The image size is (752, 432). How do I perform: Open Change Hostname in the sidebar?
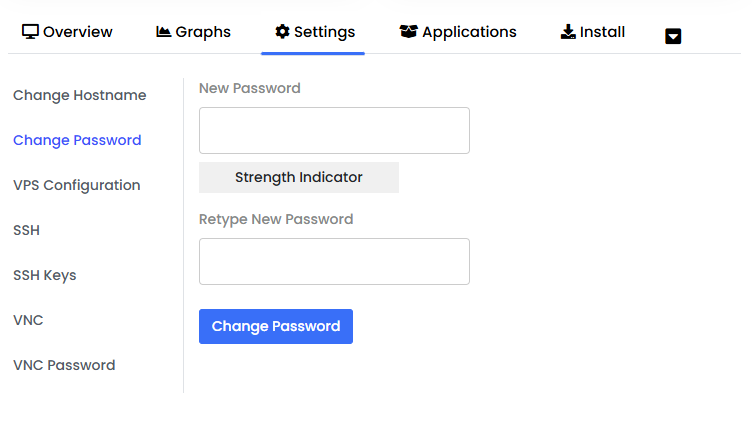coord(79,95)
